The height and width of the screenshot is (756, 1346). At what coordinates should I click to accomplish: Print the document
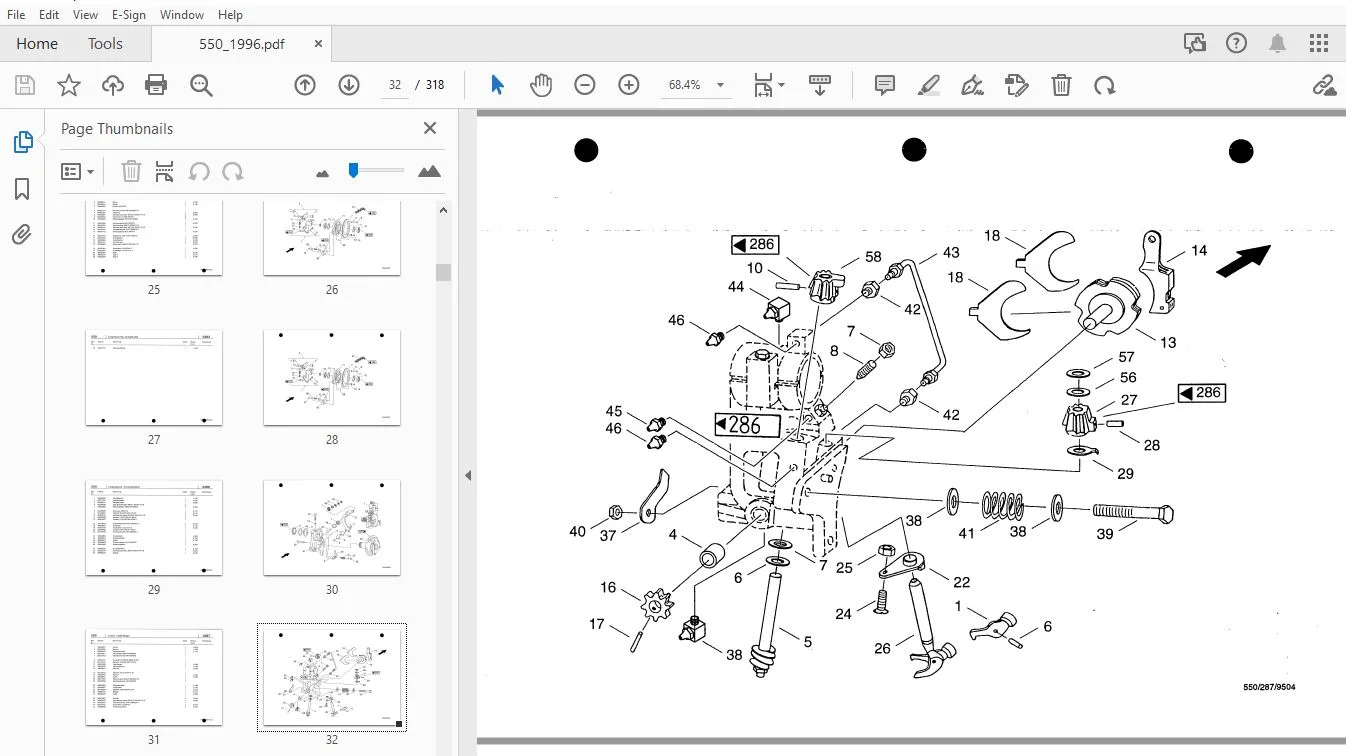156,86
